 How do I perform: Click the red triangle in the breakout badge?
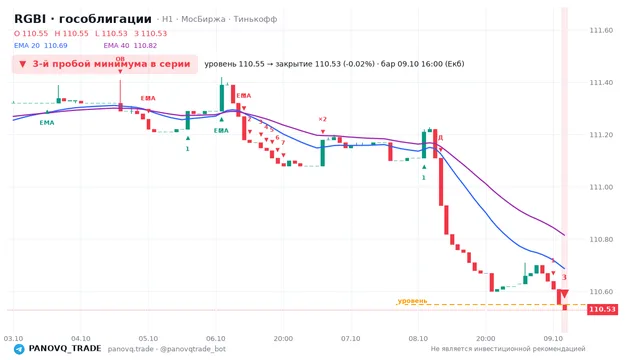23,64
